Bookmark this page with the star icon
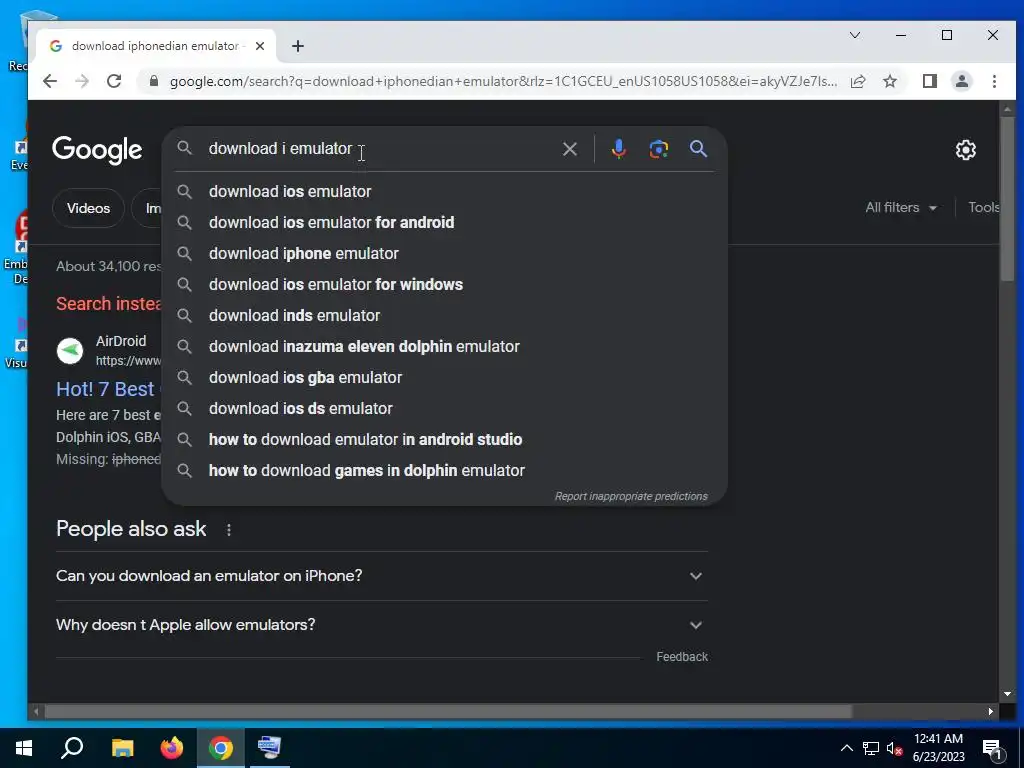Viewport: 1024px width, 768px height. click(889, 81)
